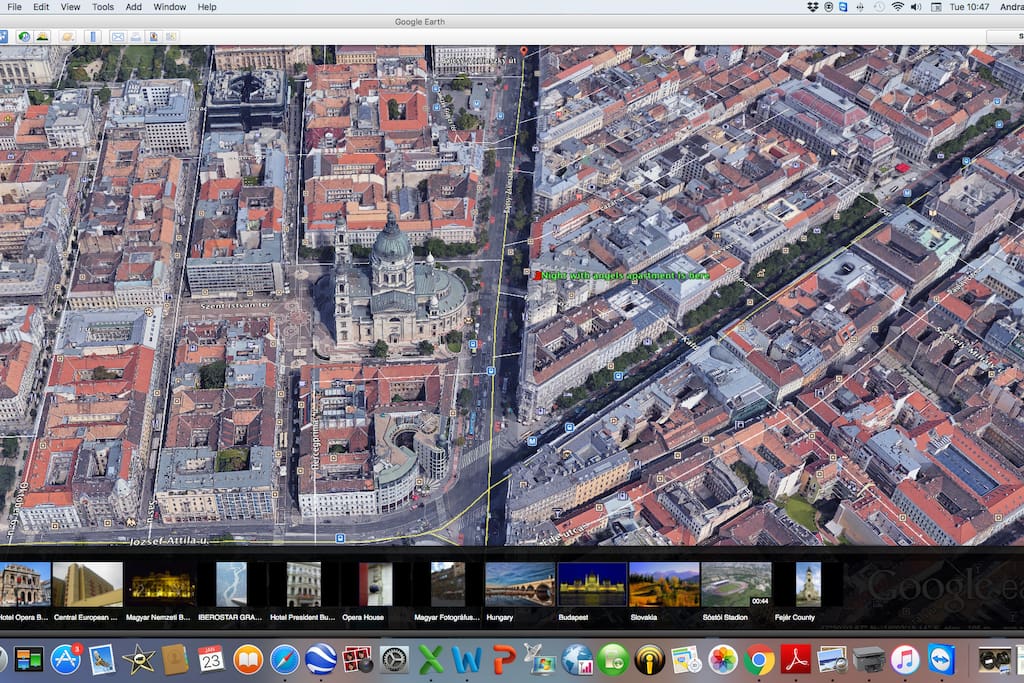Click the Adobe Acrobat dock icon

795,659
